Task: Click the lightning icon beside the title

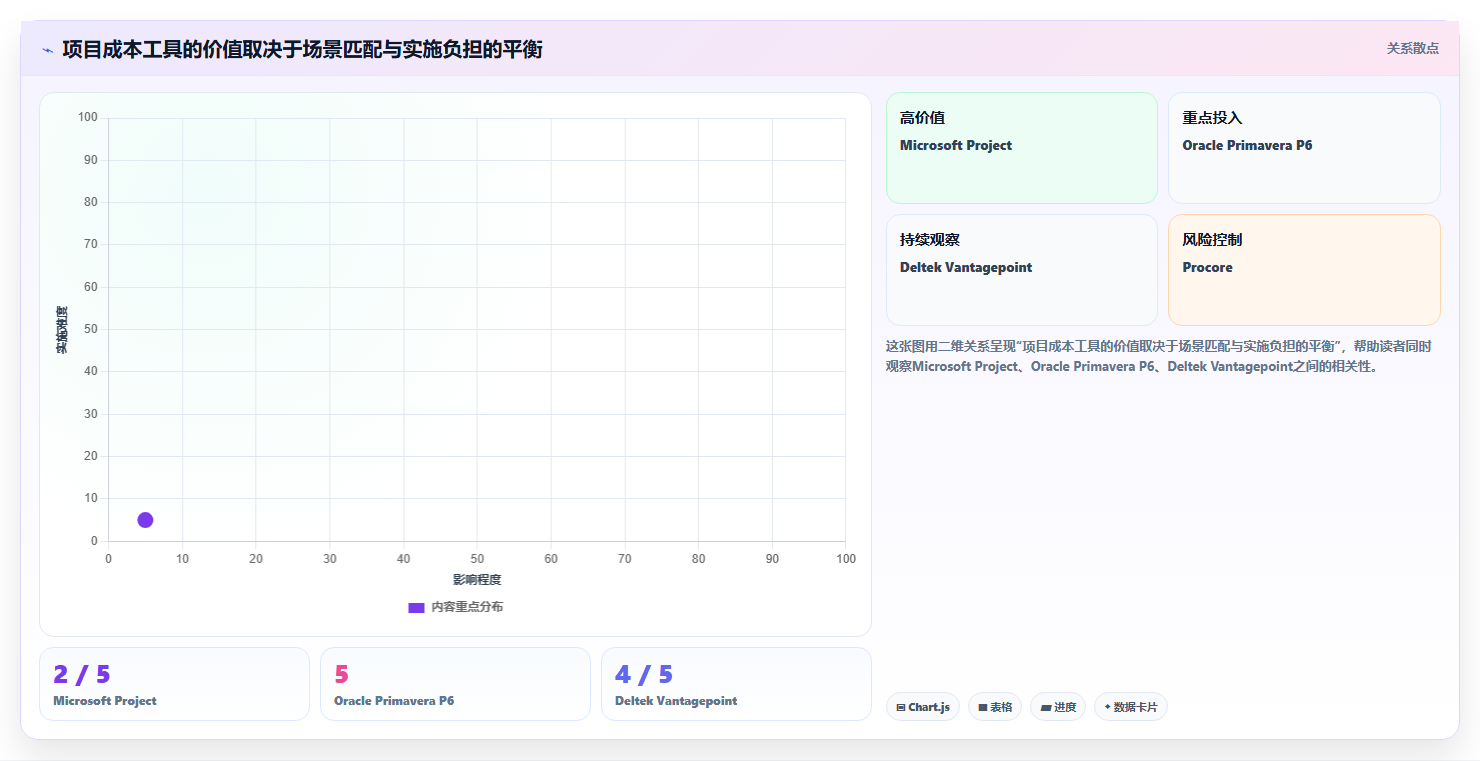Action: pyautogui.click(x=47, y=50)
